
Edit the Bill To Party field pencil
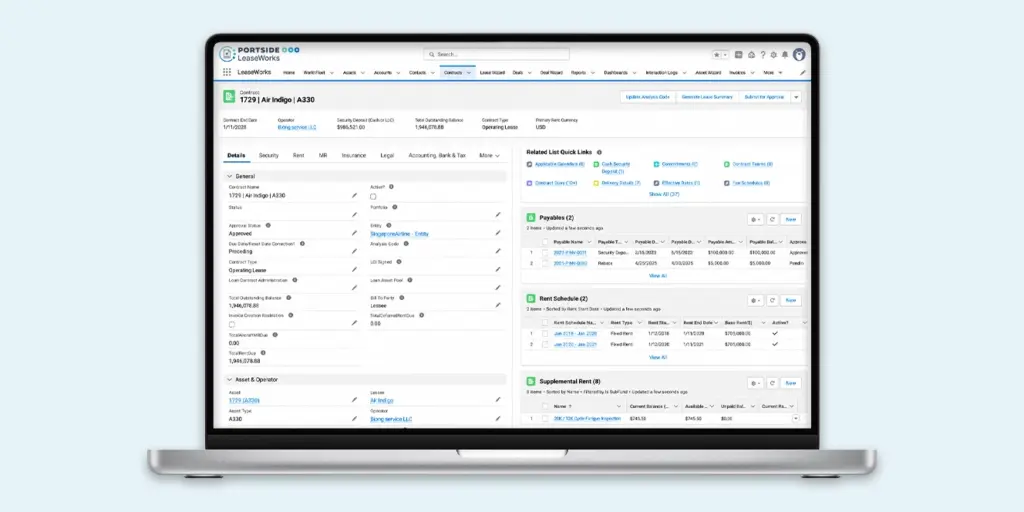498,305
